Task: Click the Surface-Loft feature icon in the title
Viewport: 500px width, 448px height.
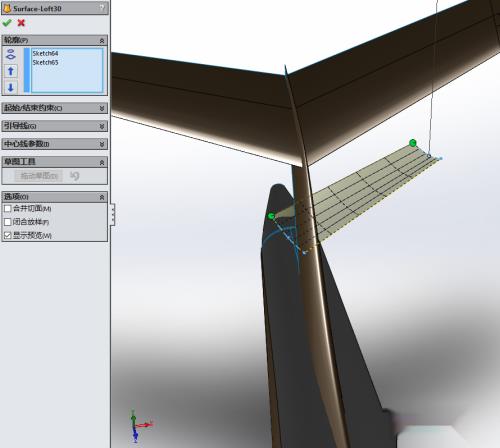Action: pos(7,8)
